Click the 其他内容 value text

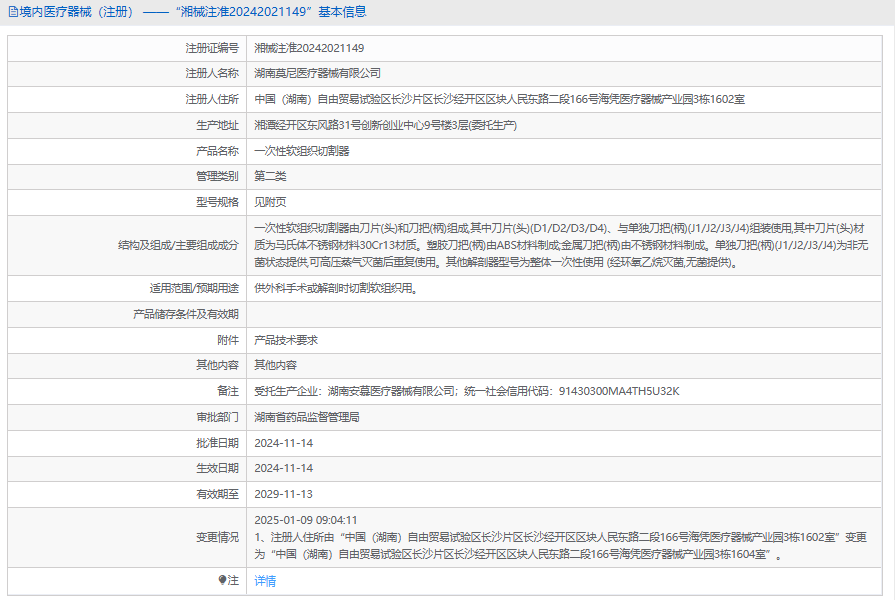click(x=275, y=365)
